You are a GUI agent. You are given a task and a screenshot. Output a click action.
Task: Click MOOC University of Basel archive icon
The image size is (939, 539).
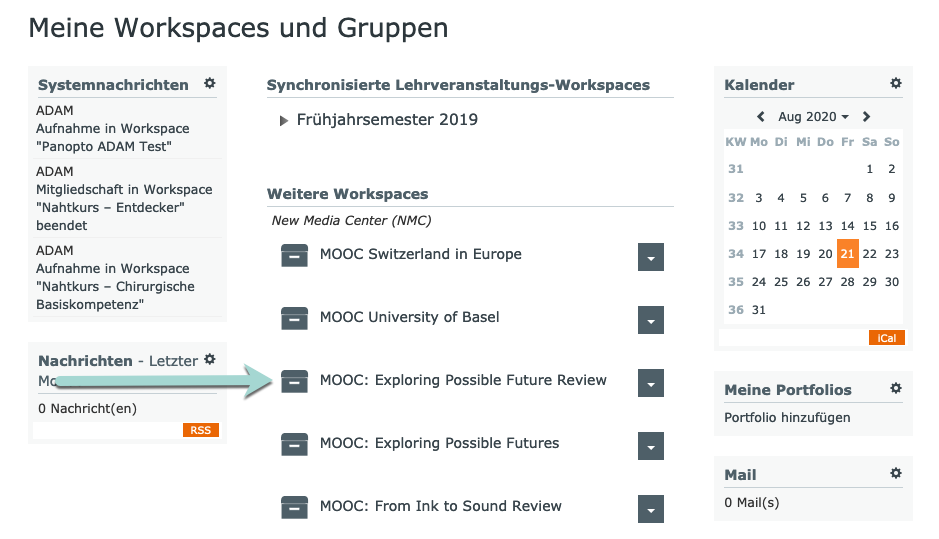coord(294,319)
